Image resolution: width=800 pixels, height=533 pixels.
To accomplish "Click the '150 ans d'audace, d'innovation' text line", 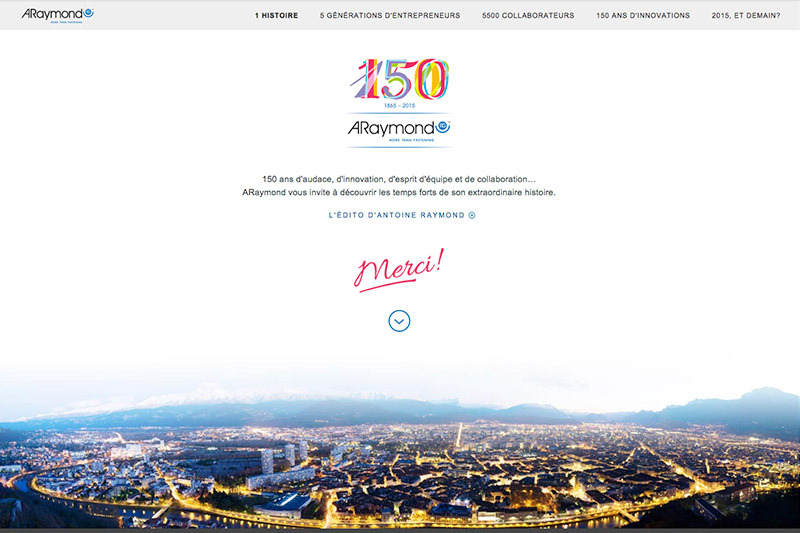I will pos(399,179).
